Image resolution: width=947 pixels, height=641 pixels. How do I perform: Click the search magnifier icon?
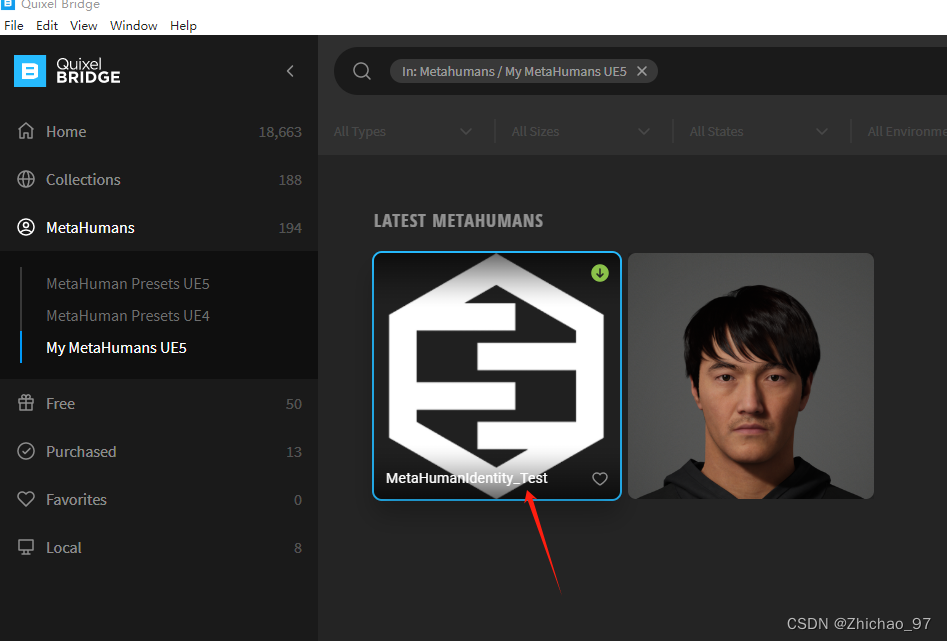coord(362,71)
